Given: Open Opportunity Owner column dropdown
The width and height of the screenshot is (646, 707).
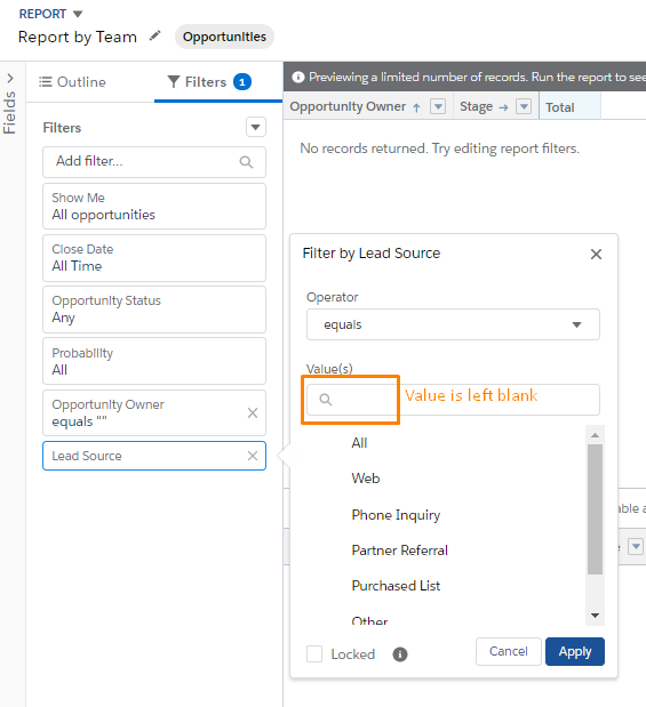Looking at the screenshot, I should 438,107.
